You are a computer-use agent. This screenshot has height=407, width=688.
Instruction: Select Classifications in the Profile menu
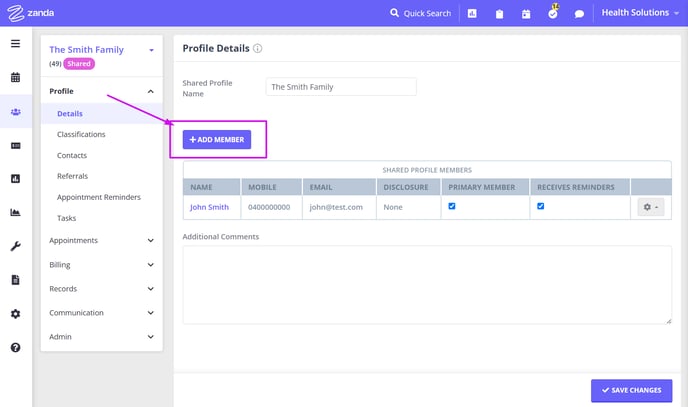[81, 134]
